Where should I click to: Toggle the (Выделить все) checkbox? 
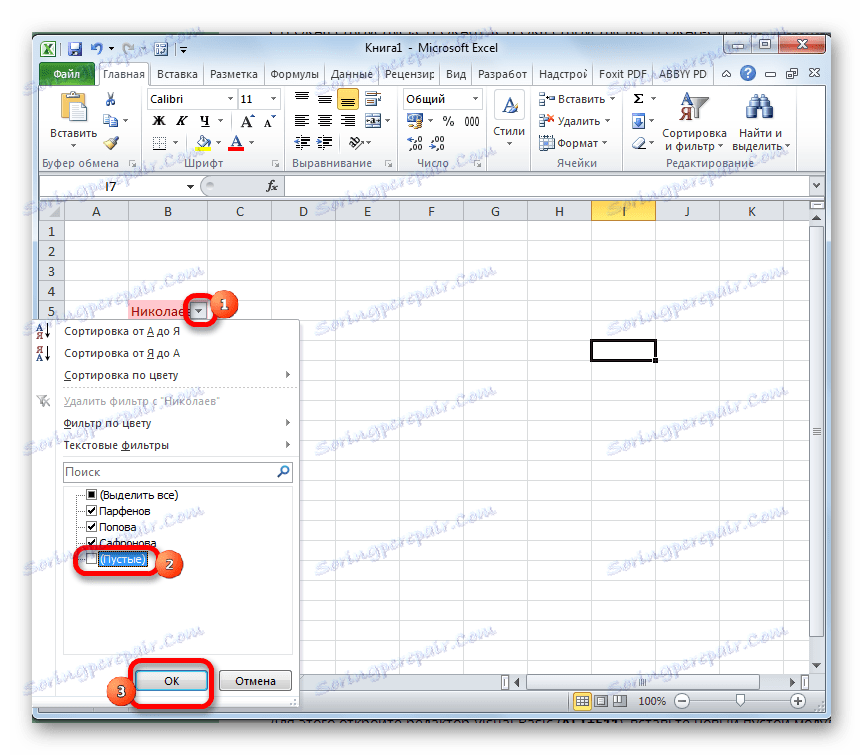click(92, 495)
